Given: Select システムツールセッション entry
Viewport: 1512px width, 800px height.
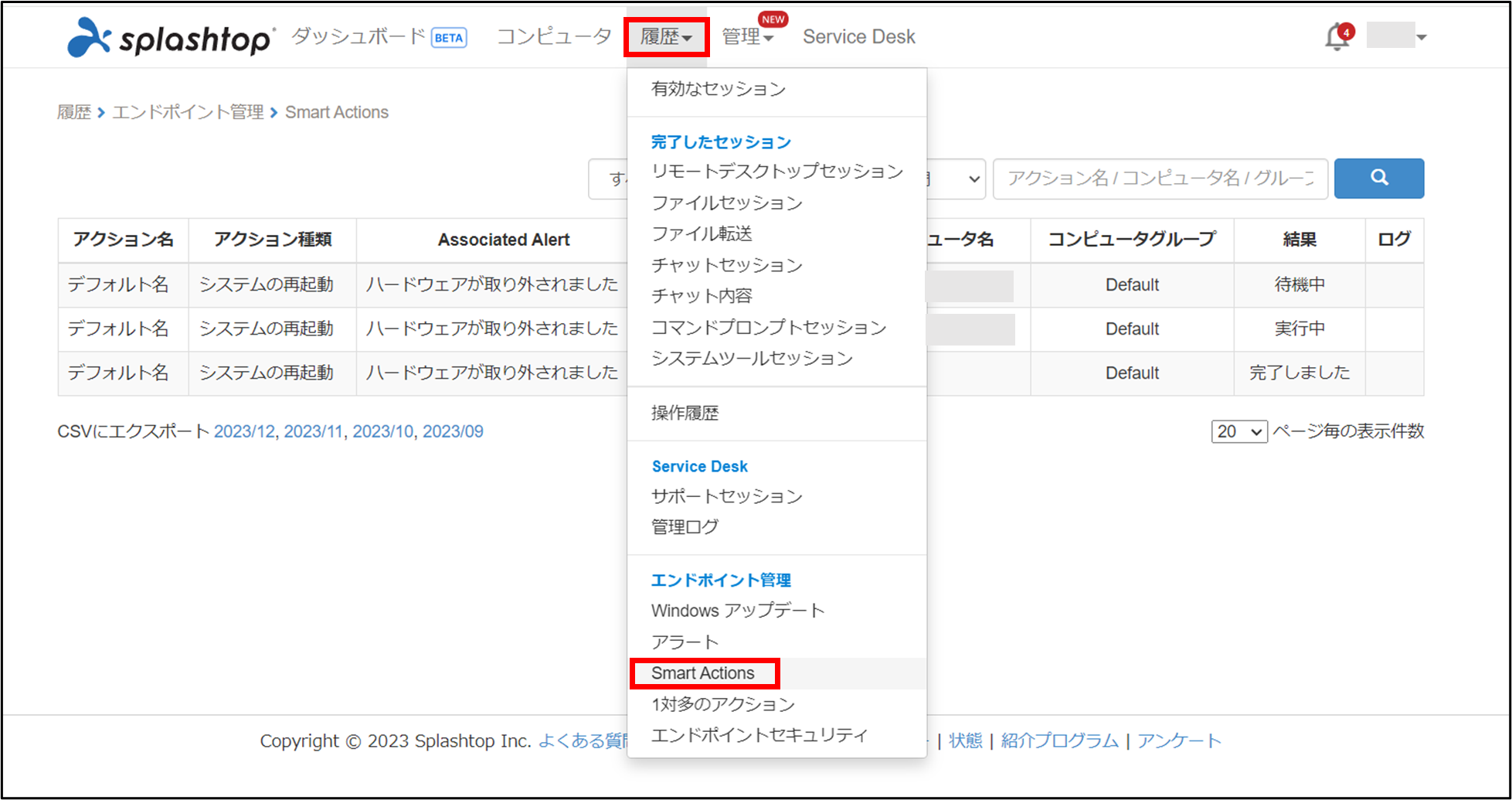Looking at the screenshot, I should coord(752,358).
